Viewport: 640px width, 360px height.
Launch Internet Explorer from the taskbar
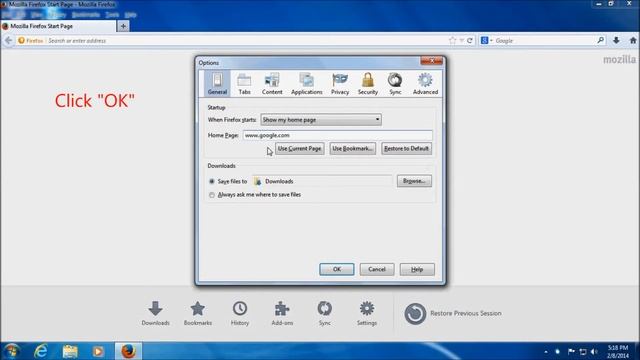(41, 351)
